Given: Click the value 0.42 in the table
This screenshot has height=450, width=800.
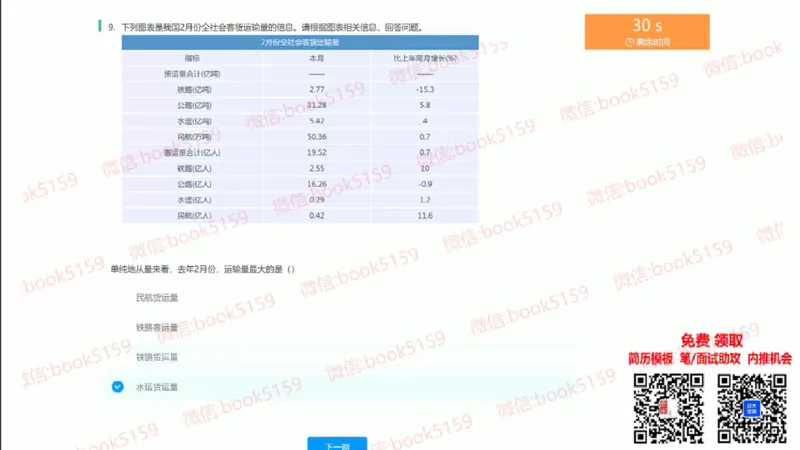Looking at the screenshot, I should tap(316, 215).
